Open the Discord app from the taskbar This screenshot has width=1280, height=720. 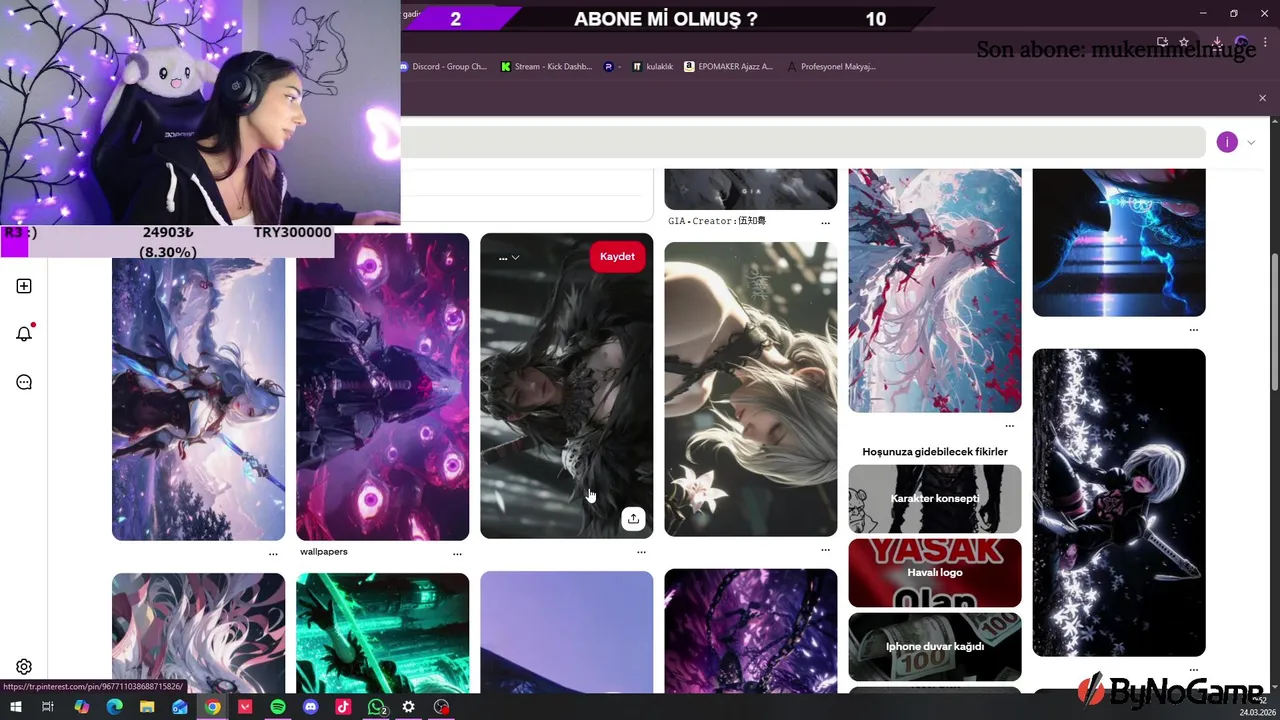tap(311, 707)
